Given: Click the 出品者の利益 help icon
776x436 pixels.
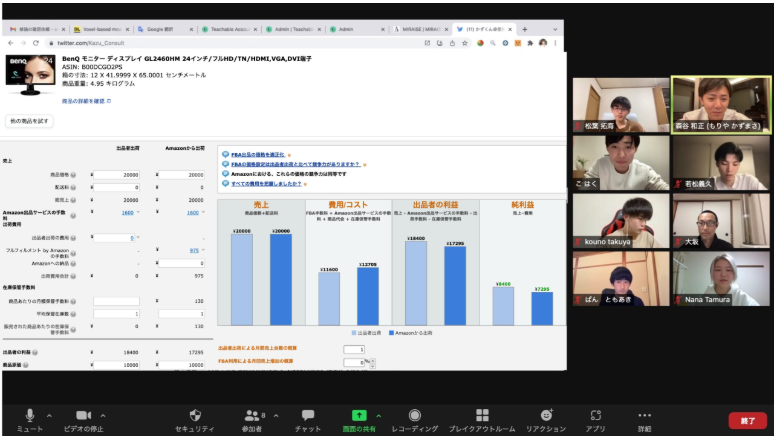Looking at the screenshot, I should coord(35,352).
